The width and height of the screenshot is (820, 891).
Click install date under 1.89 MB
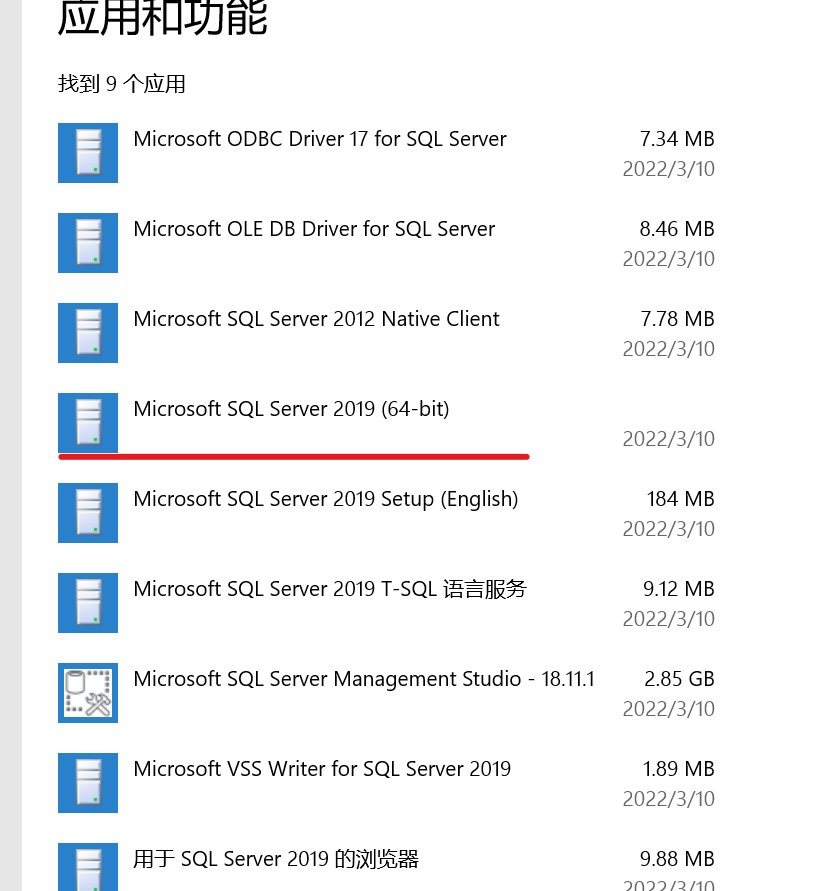tap(669, 799)
